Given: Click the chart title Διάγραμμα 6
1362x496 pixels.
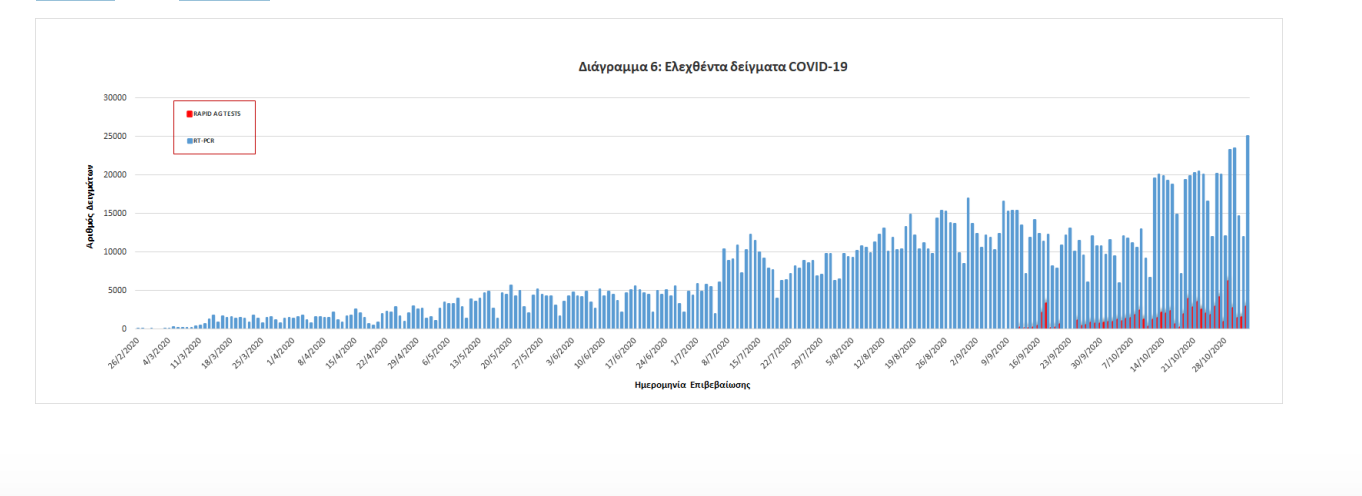Looking at the screenshot, I should [x=712, y=67].
